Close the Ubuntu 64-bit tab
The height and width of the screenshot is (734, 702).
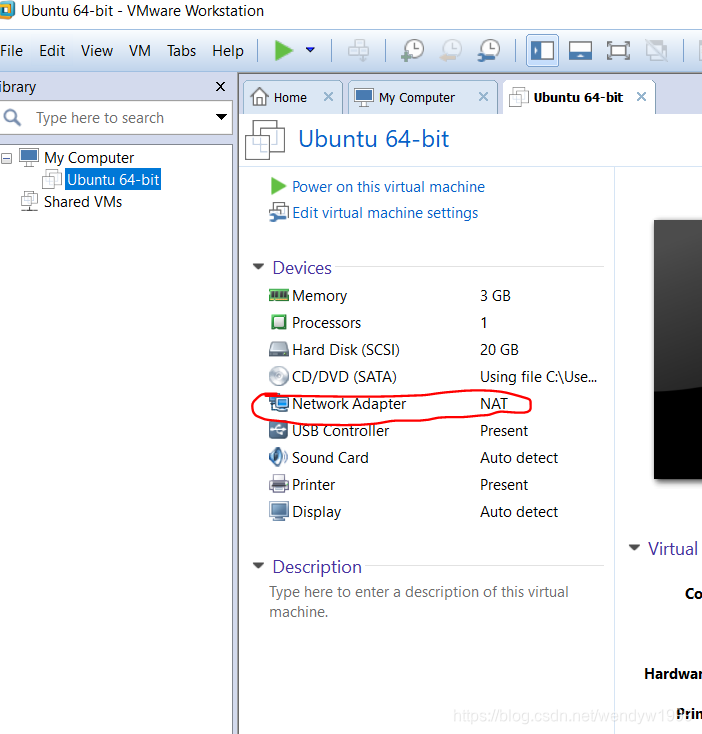click(x=641, y=97)
